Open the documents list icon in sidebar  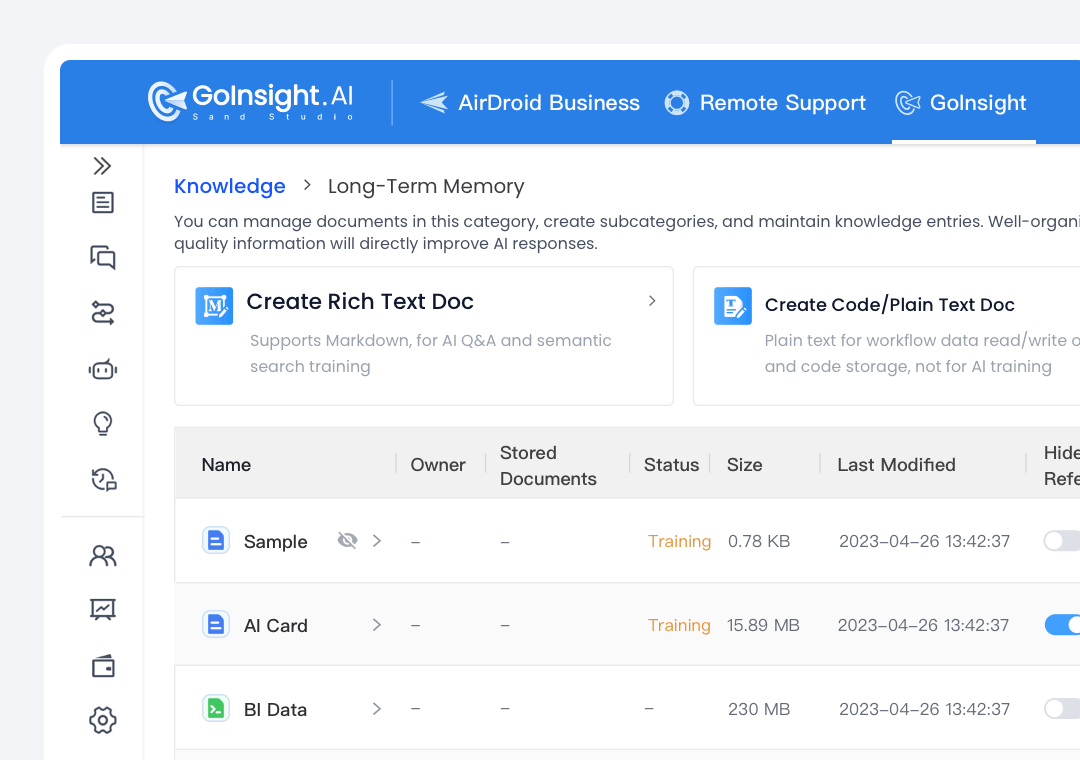pos(102,203)
